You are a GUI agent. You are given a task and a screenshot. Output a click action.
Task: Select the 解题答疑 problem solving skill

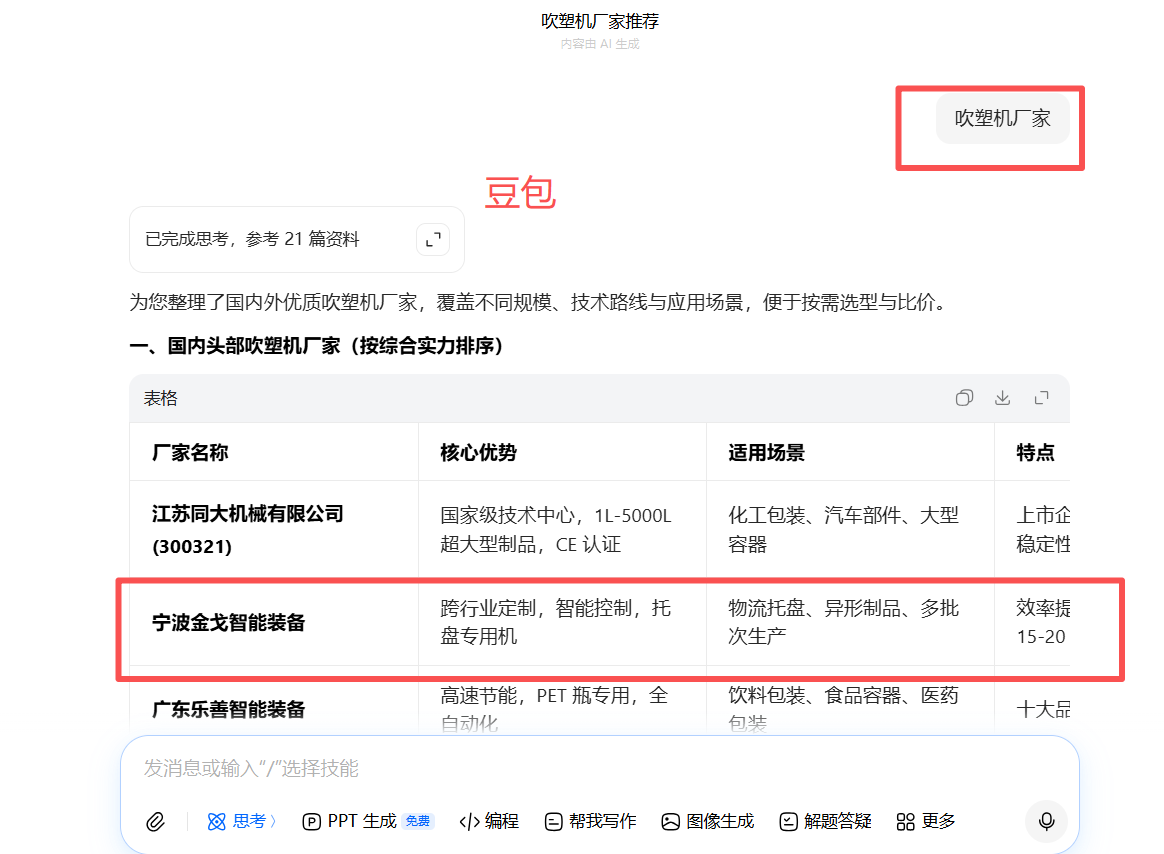[x=825, y=821]
